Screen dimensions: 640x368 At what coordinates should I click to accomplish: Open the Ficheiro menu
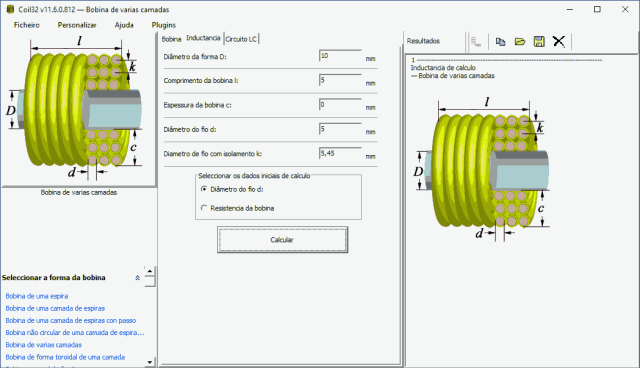[27, 25]
